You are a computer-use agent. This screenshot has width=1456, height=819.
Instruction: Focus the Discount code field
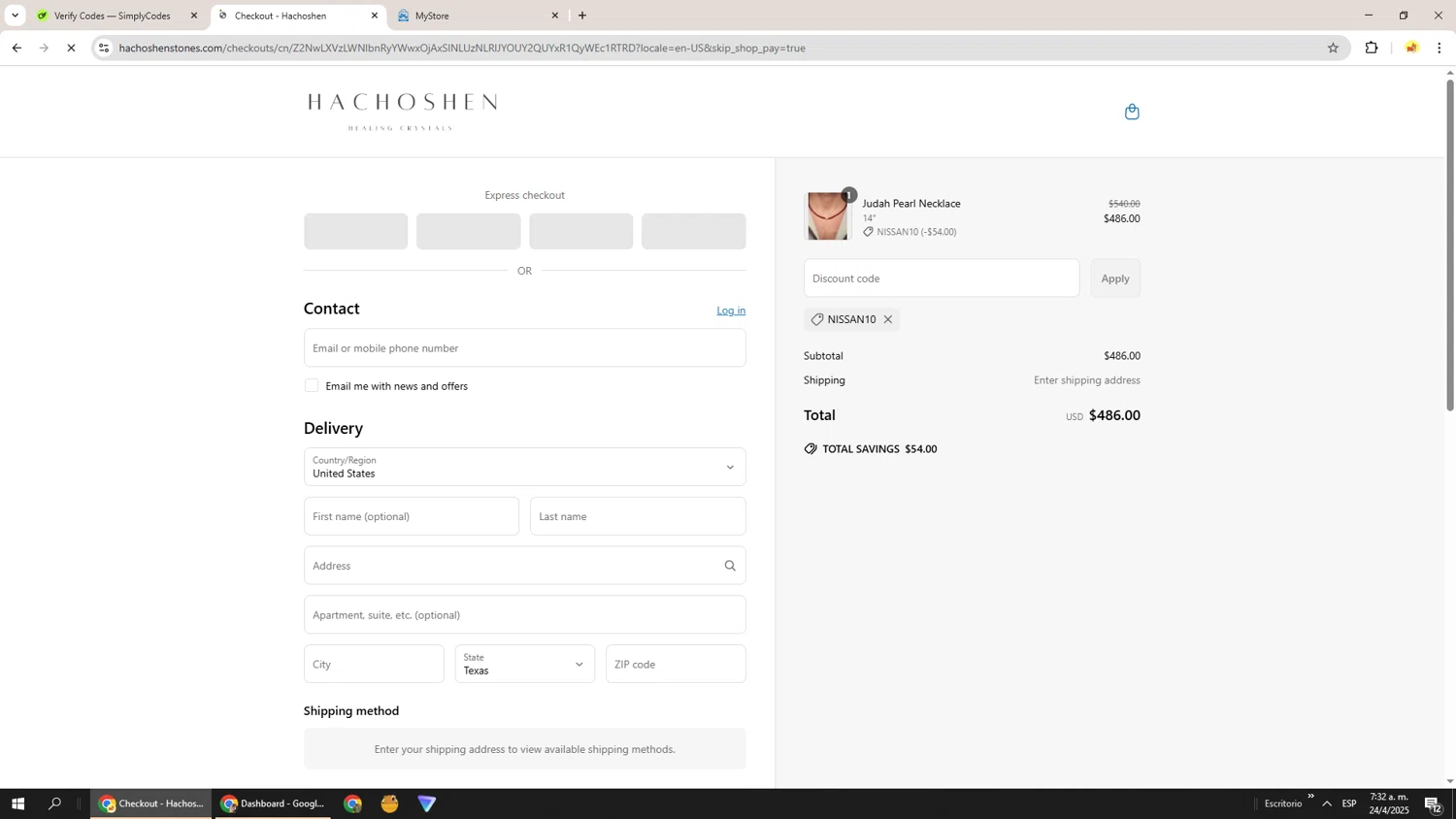tap(941, 278)
